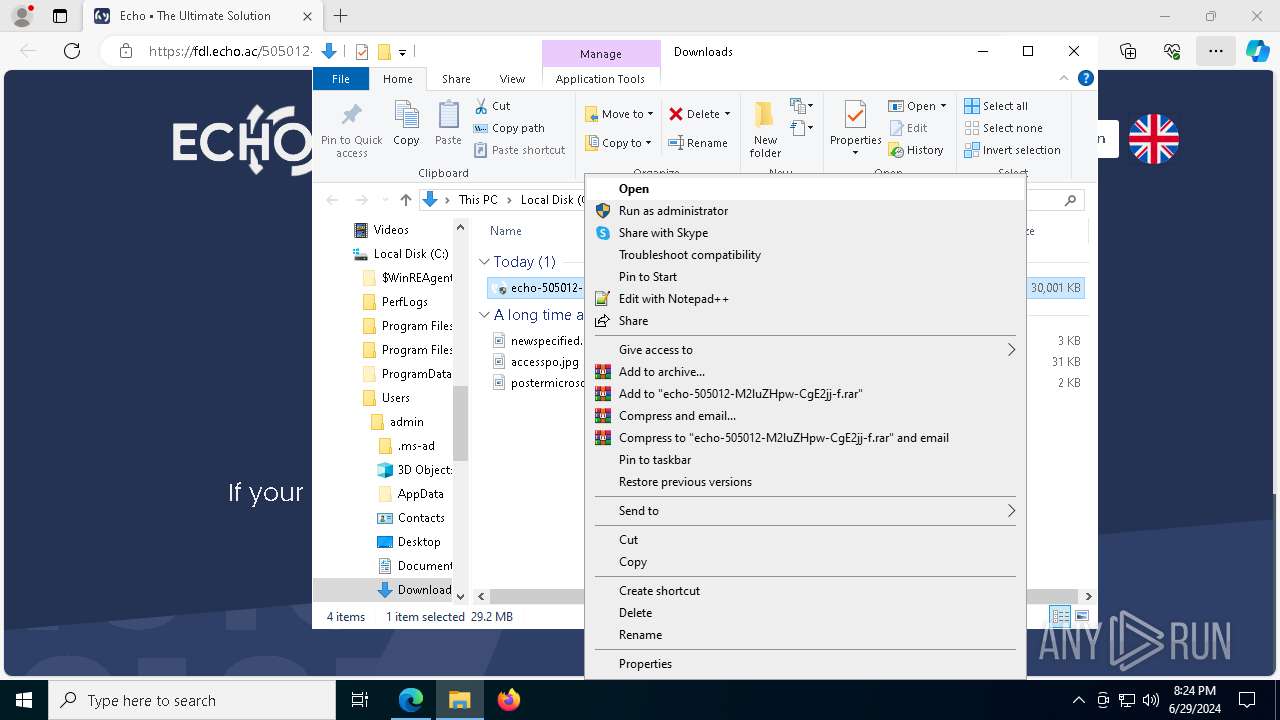The image size is (1280, 720).
Task: Switch to the View ribbon tab
Action: click(x=512, y=79)
